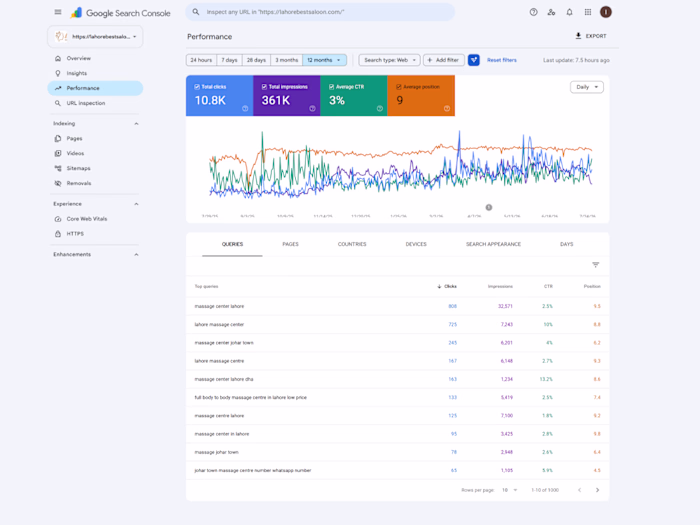The image size is (700, 525).
Task: Collapse the Enhancements section
Action: (136, 254)
